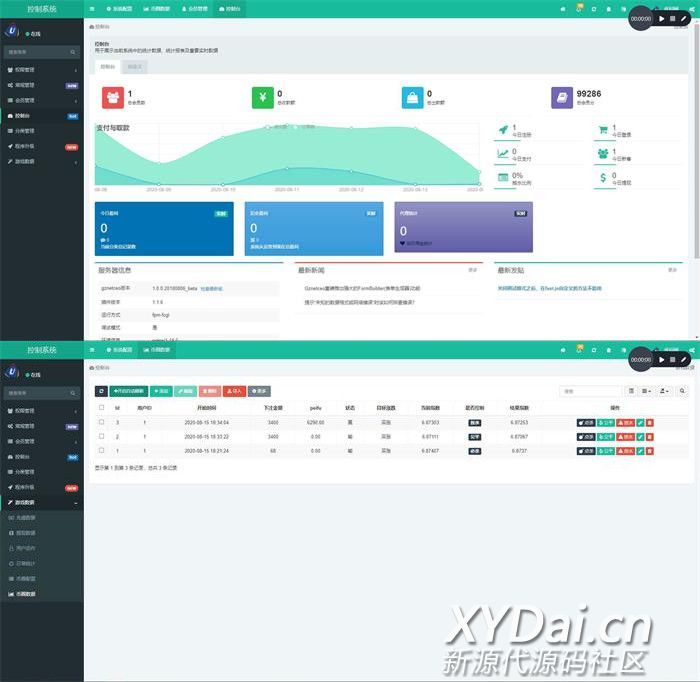Click the search field in the table toolbar
This screenshot has width=700, height=682.
point(590,391)
